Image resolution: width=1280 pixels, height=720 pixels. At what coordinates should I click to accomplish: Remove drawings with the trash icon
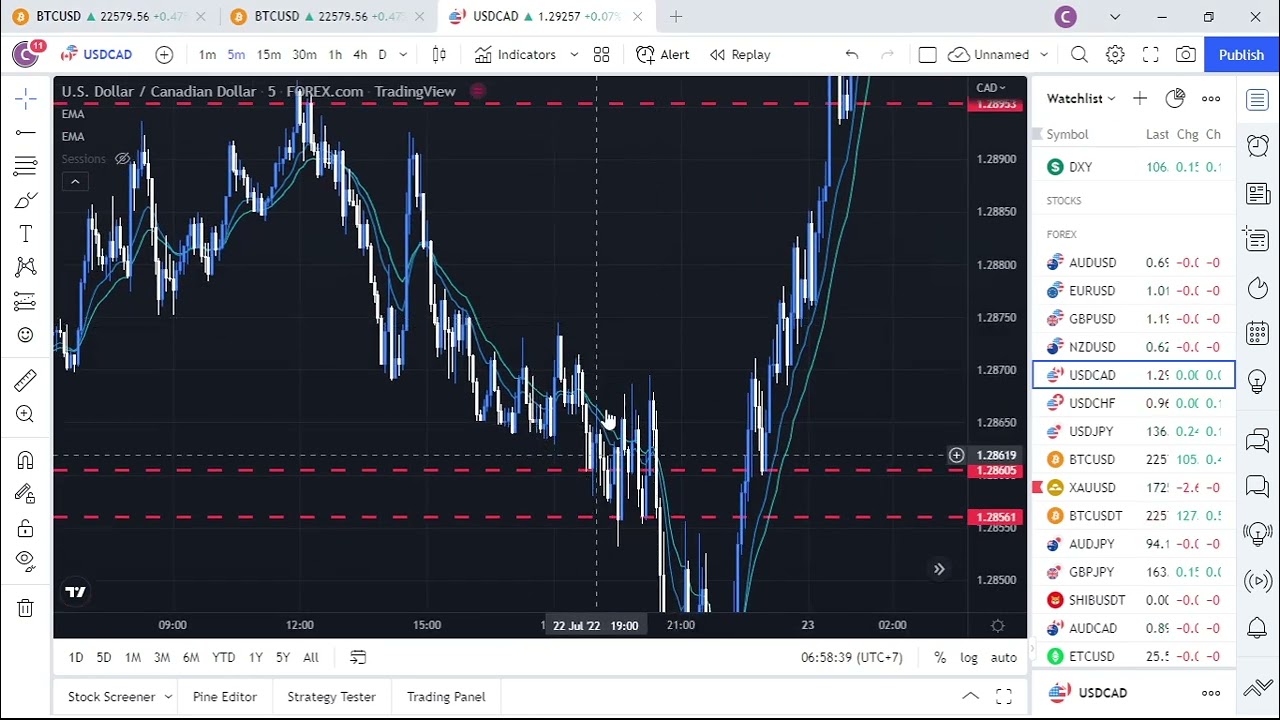pyautogui.click(x=25, y=607)
